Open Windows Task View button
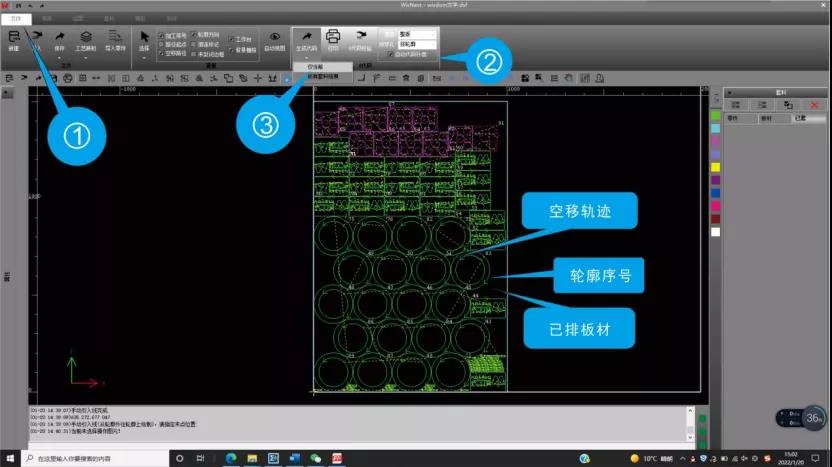Screen dimensions: 832x467 tap(200, 458)
